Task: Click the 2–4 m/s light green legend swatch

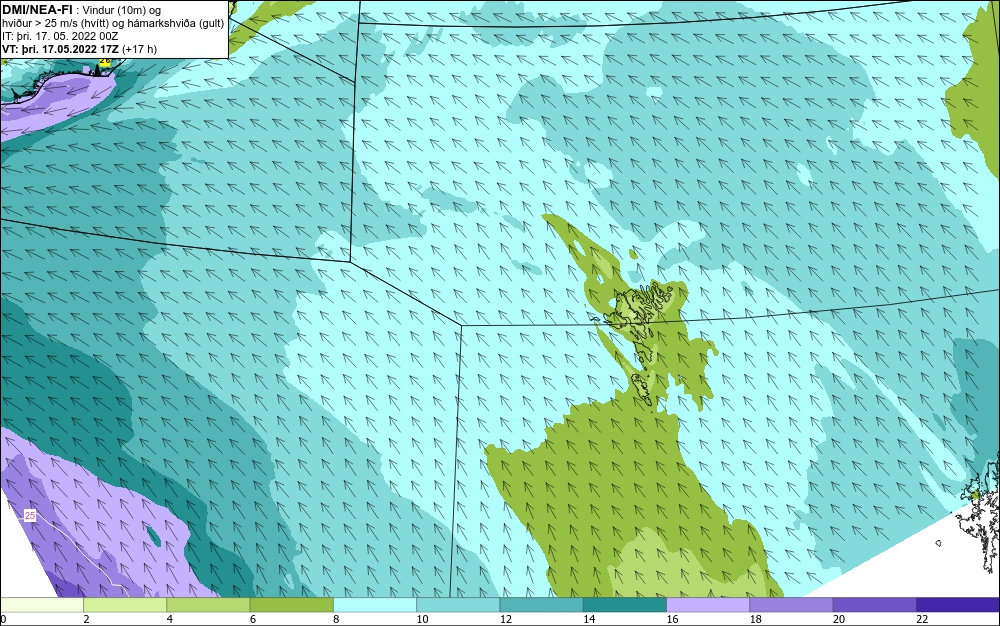Action: pyautogui.click(x=125, y=605)
